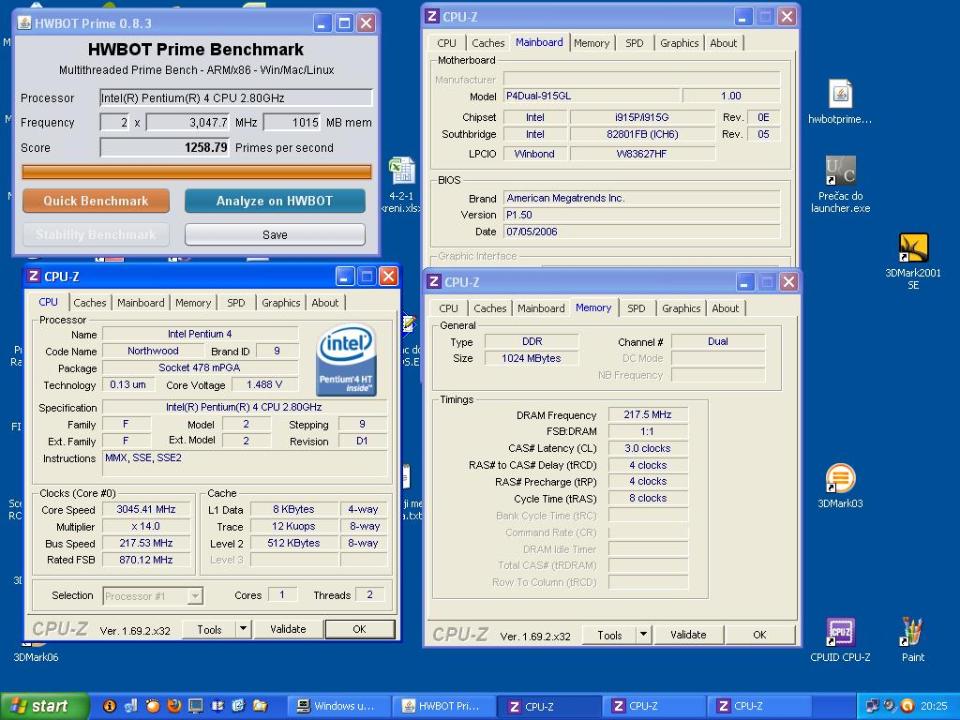Click the DRAM Frequency value 217.5 MHz

pos(648,414)
